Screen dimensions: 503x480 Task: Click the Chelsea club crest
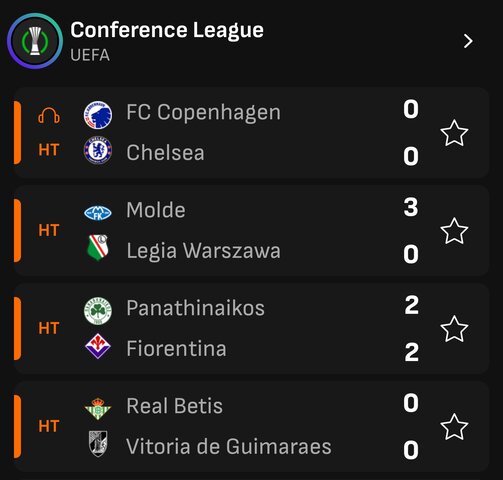point(98,150)
